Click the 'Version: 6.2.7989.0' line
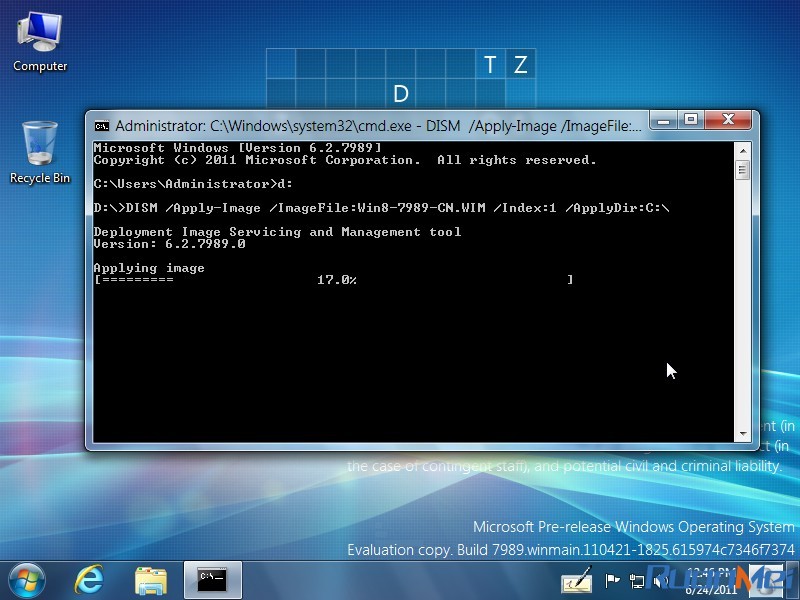This screenshot has width=800, height=600. click(x=169, y=244)
